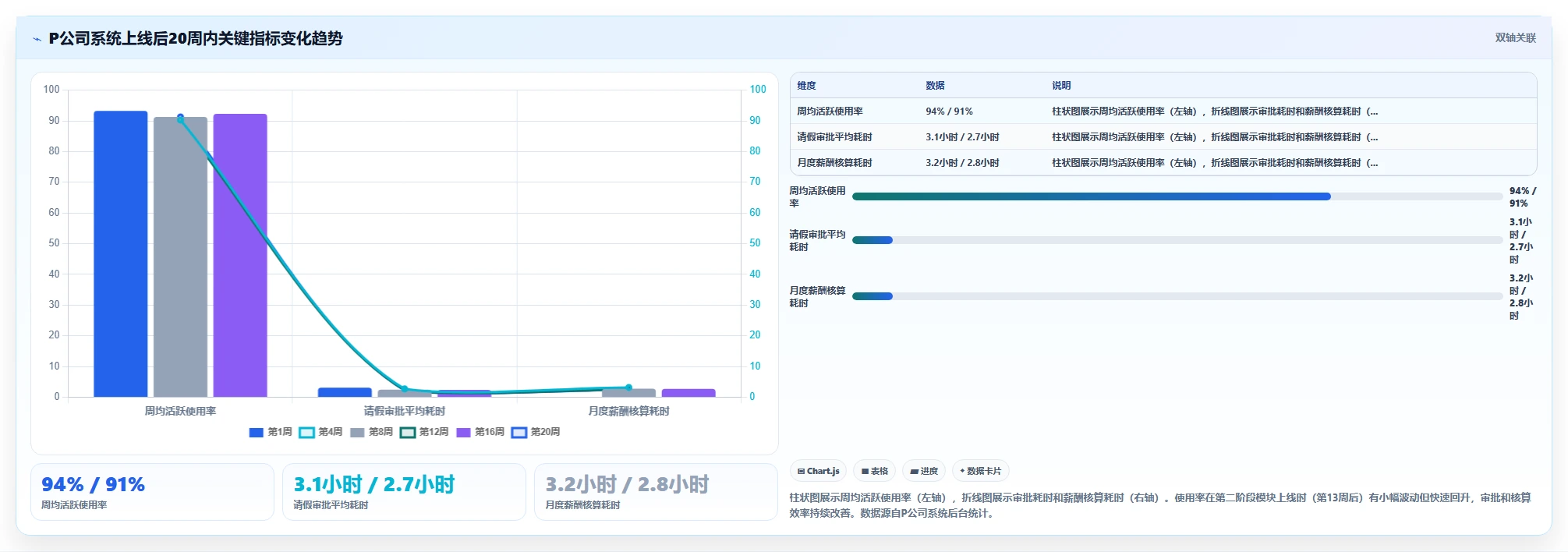Open the 3.1小时 / 2.7小时 stat card

point(404,492)
